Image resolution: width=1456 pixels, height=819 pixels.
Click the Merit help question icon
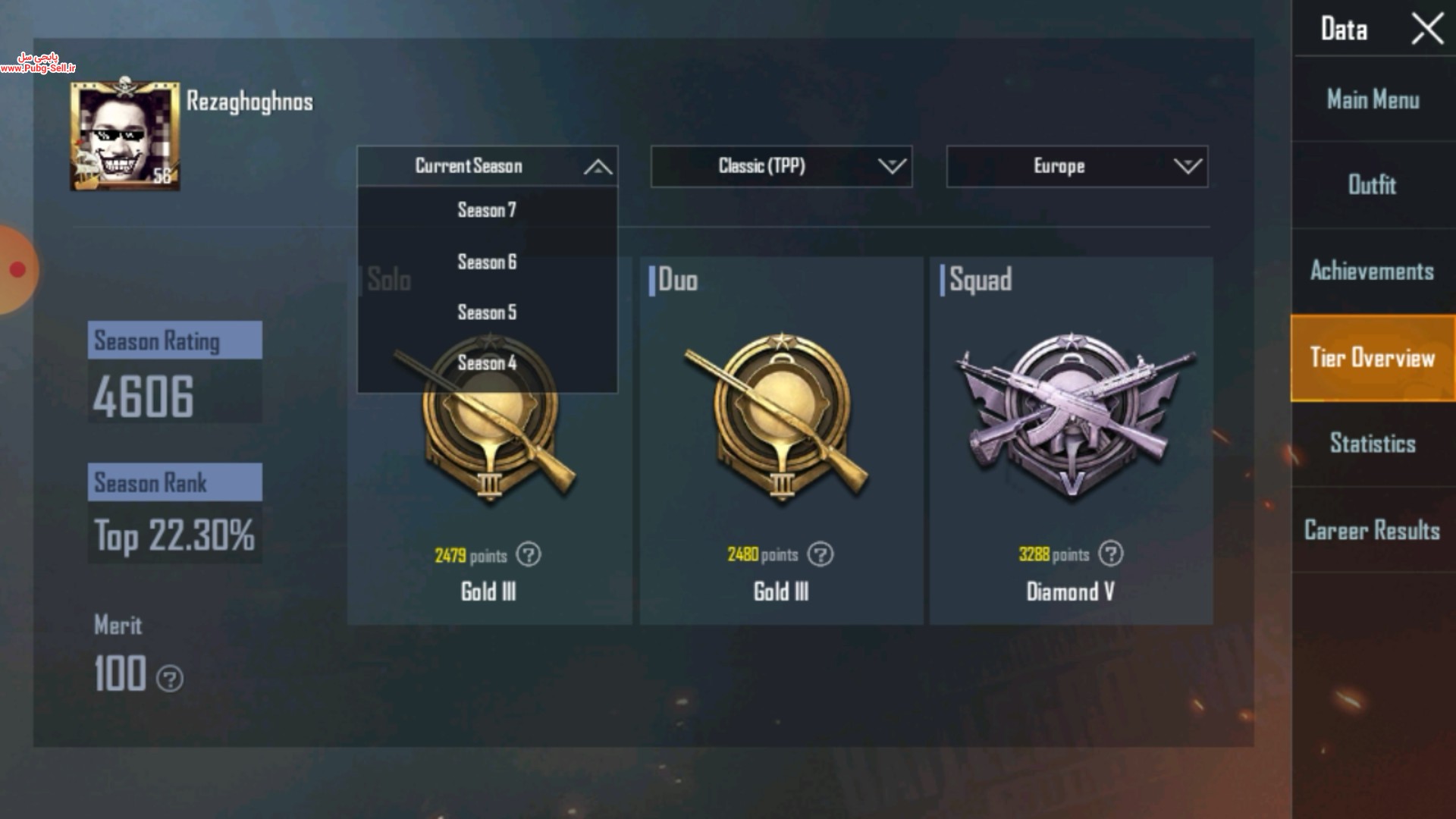tap(169, 678)
